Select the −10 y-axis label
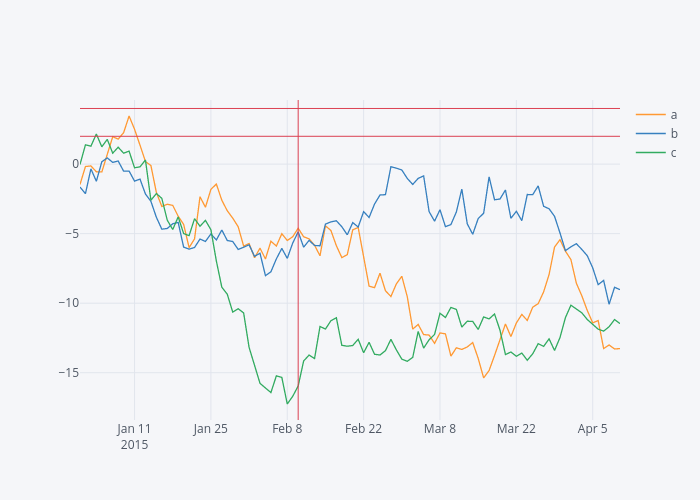Screen dimensions: 700x500 68,303
